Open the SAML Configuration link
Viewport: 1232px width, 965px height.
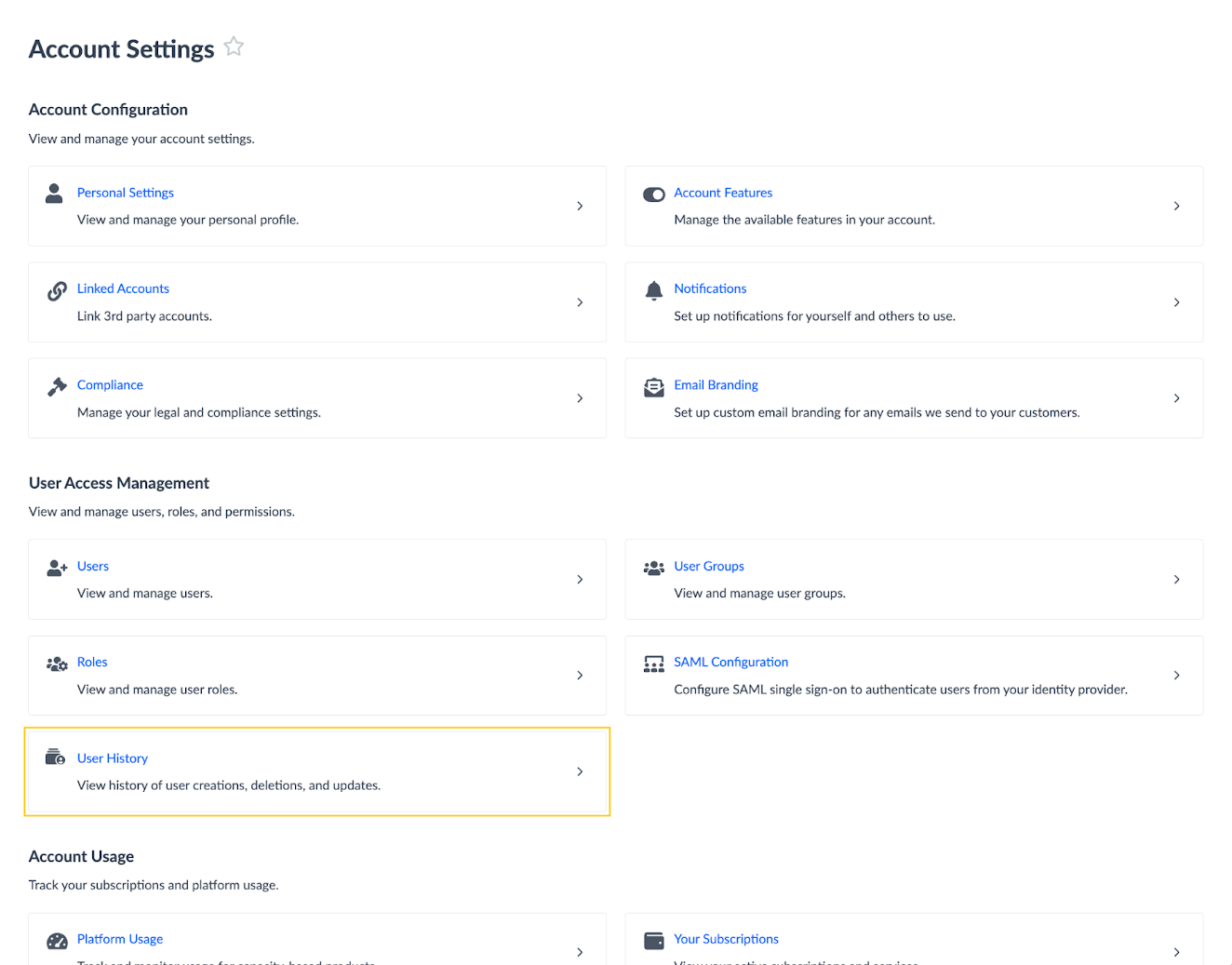(731, 662)
